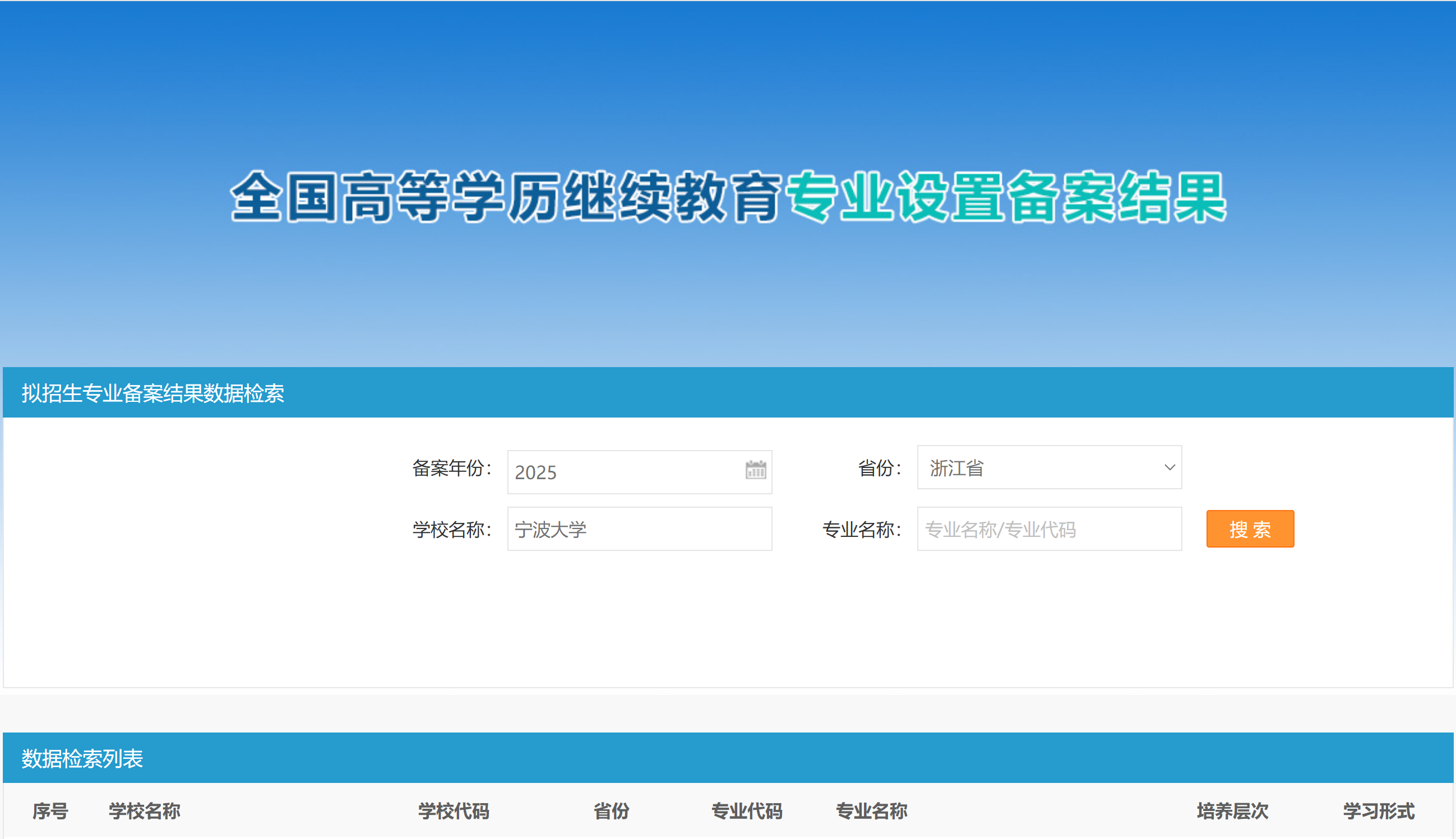Viewport: 1456px width, 839px height.
Task: Open the 省份 dropdown showing 浙江省
Action: pyautogui.click(x=1038, y=467)
